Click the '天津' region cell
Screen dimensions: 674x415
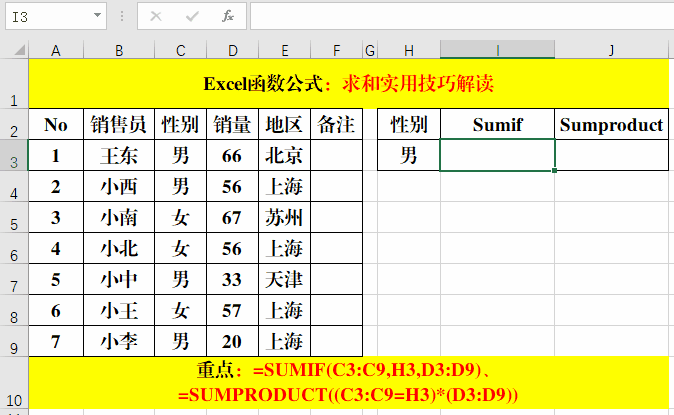[285, 279]
